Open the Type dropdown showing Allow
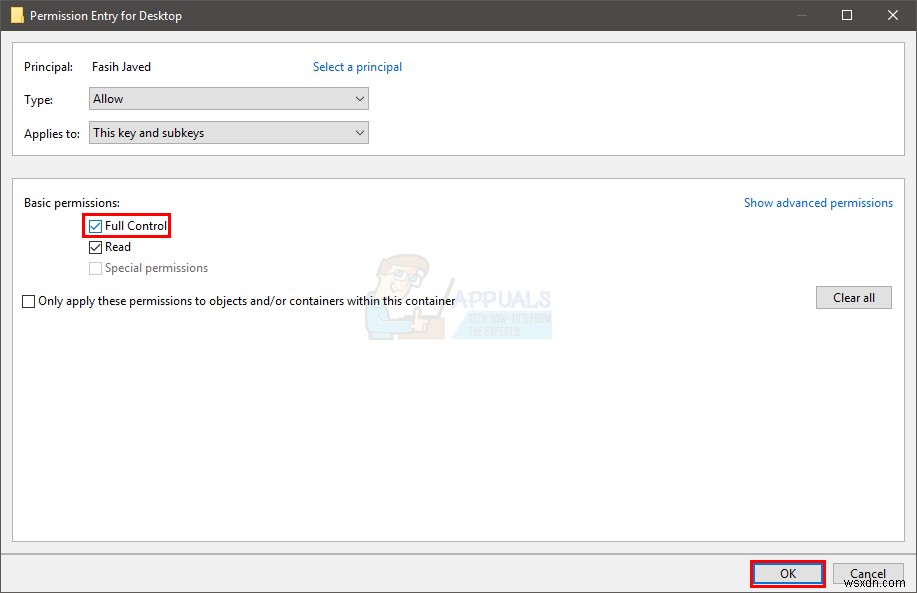This screenshot has height=593, width=917. [229, 99]
